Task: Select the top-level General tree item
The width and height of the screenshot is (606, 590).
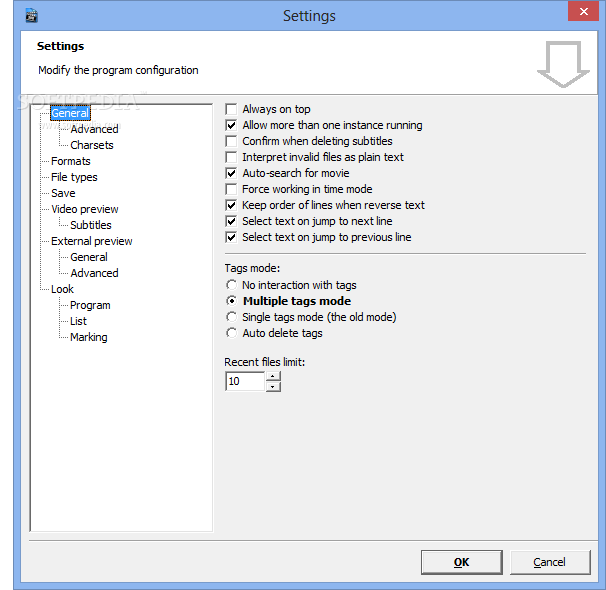Action: coord(70,113)
